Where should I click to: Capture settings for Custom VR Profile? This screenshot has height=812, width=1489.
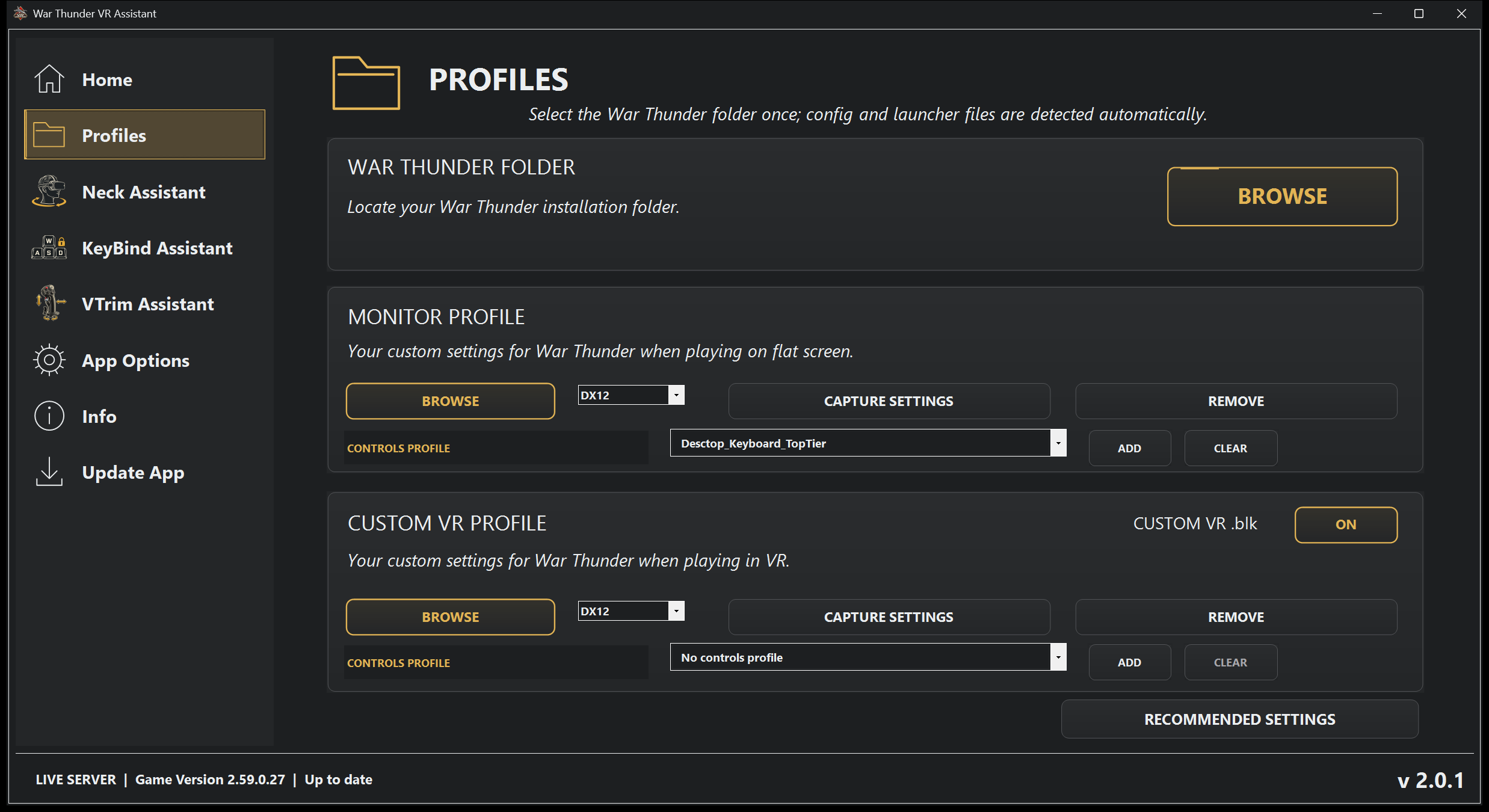889,617
